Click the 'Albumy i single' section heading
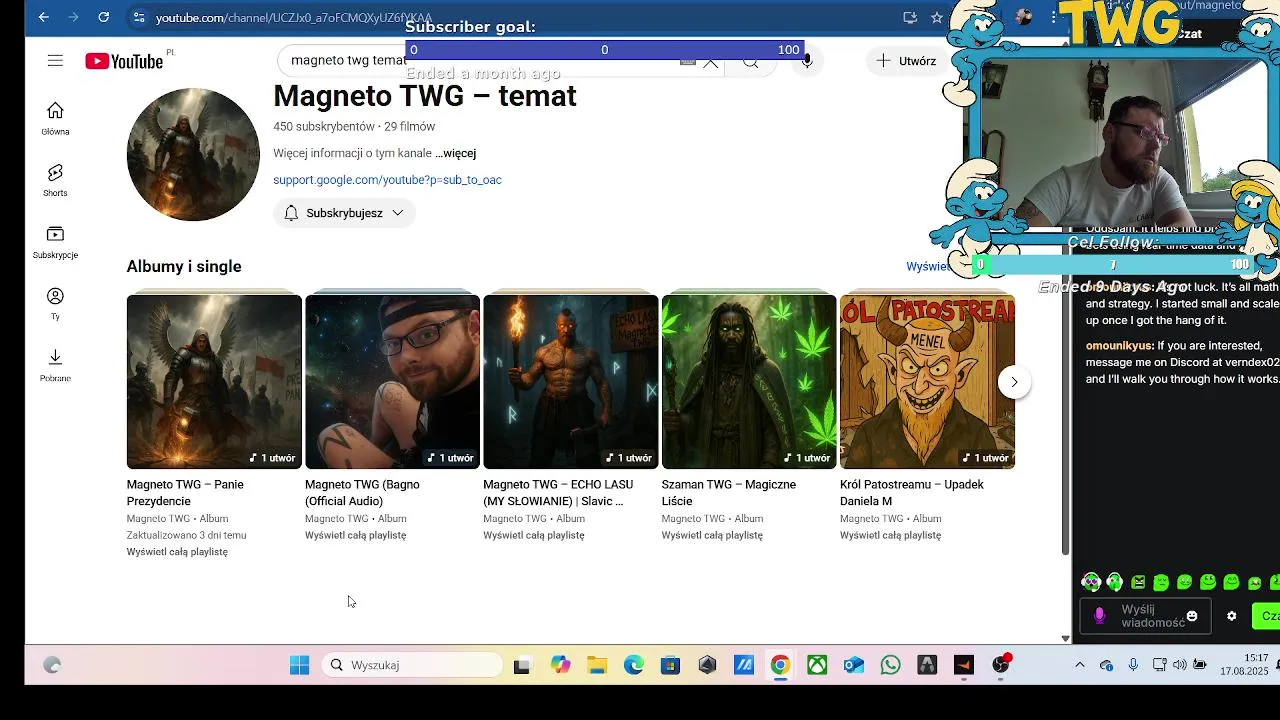This screenshot has height=720, width=1280. click(184, 266)
